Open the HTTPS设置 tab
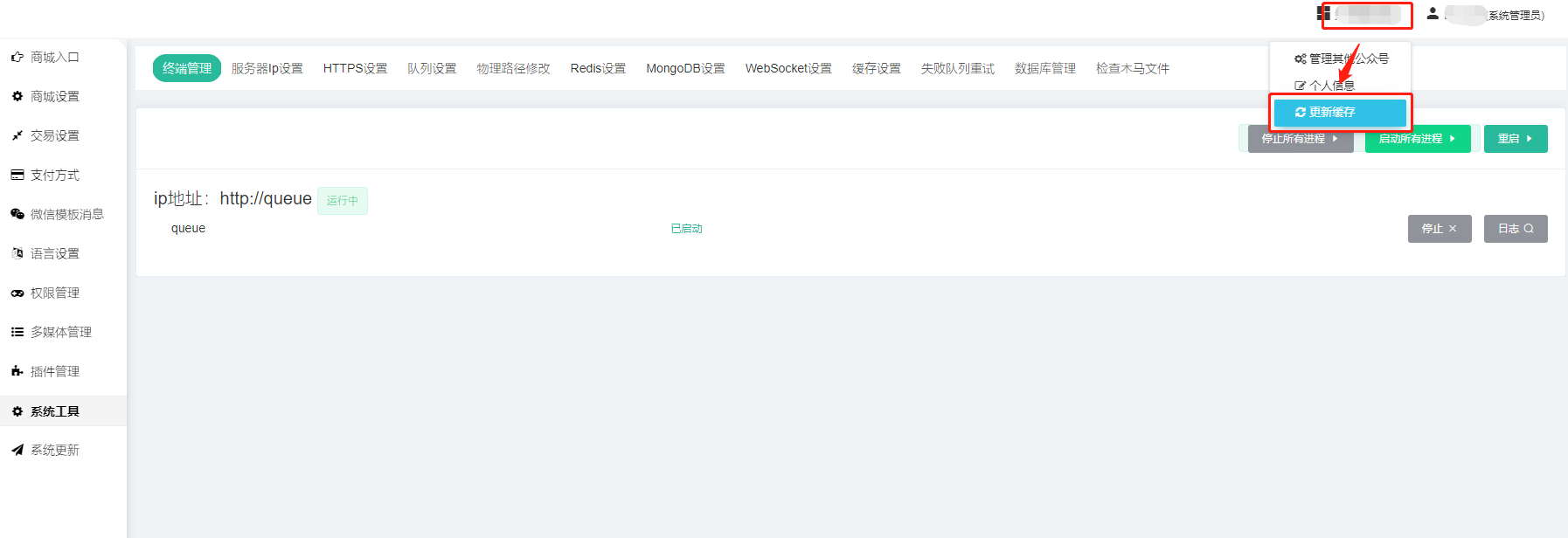Viewport: 1568px width, 538px height. (x=355, y=68)
